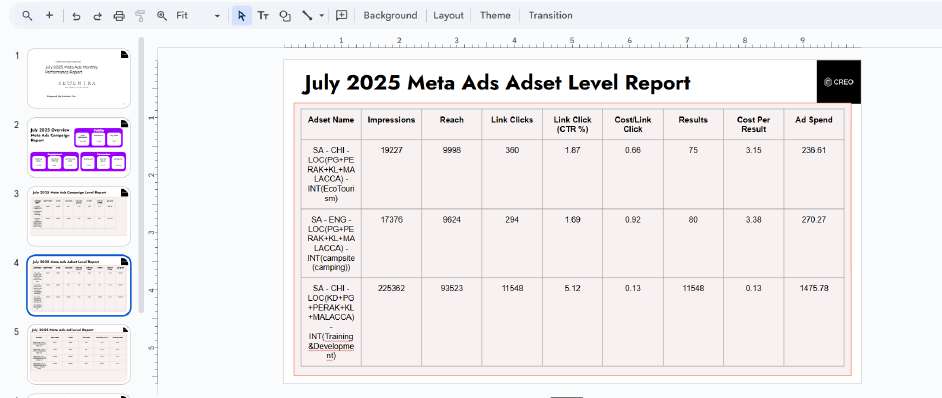Click the EcoTourism adset name cell
This screenshot has width=942, height=398.
pyautogui.click(x=331, y=174)
